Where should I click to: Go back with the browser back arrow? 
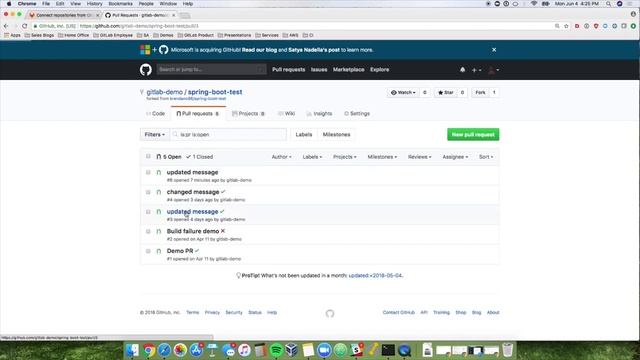click(x=6, y=26)
